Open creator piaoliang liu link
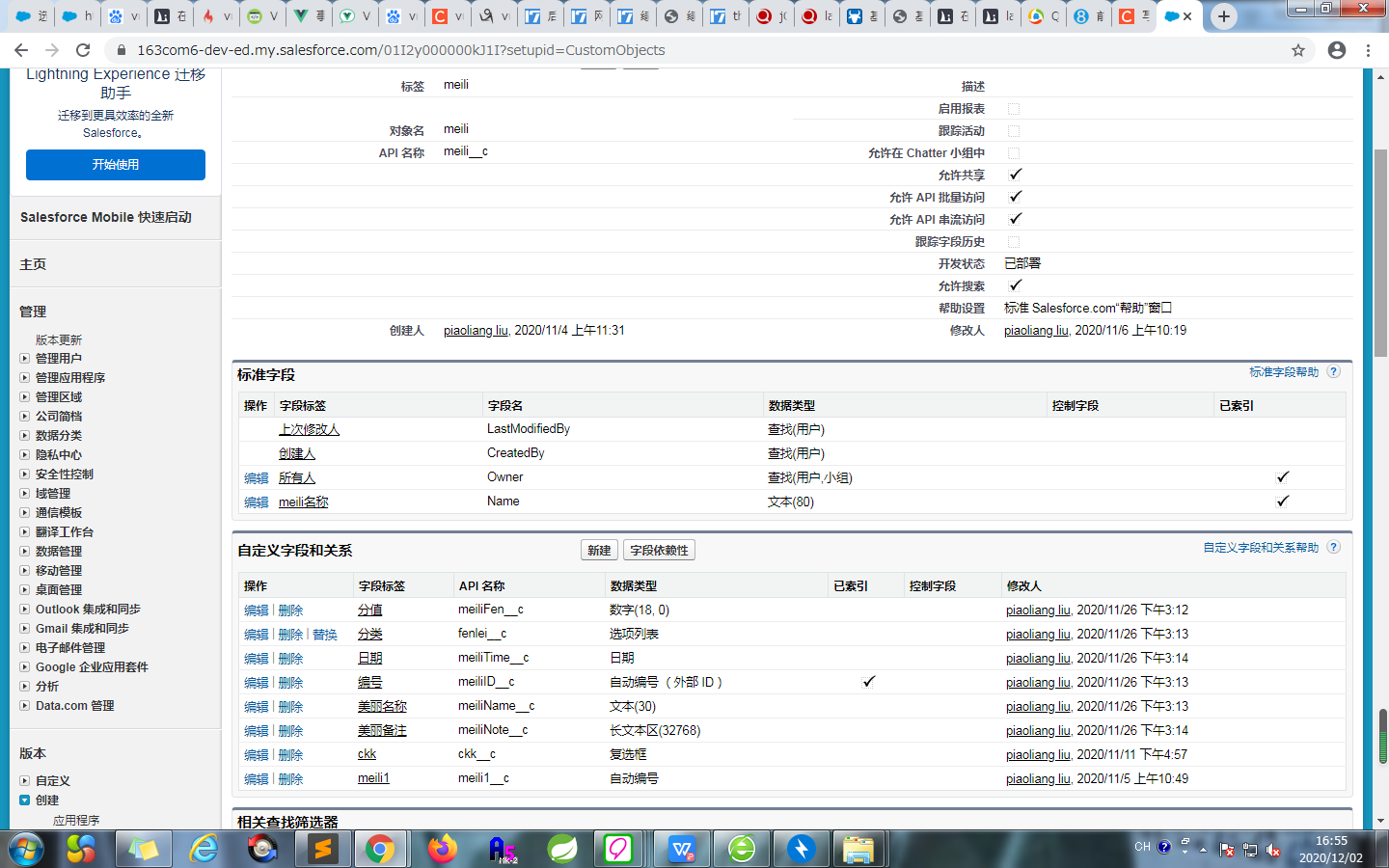Image resolution: width=1389 pixels, height=868 pixels. (x=476, y=330)
